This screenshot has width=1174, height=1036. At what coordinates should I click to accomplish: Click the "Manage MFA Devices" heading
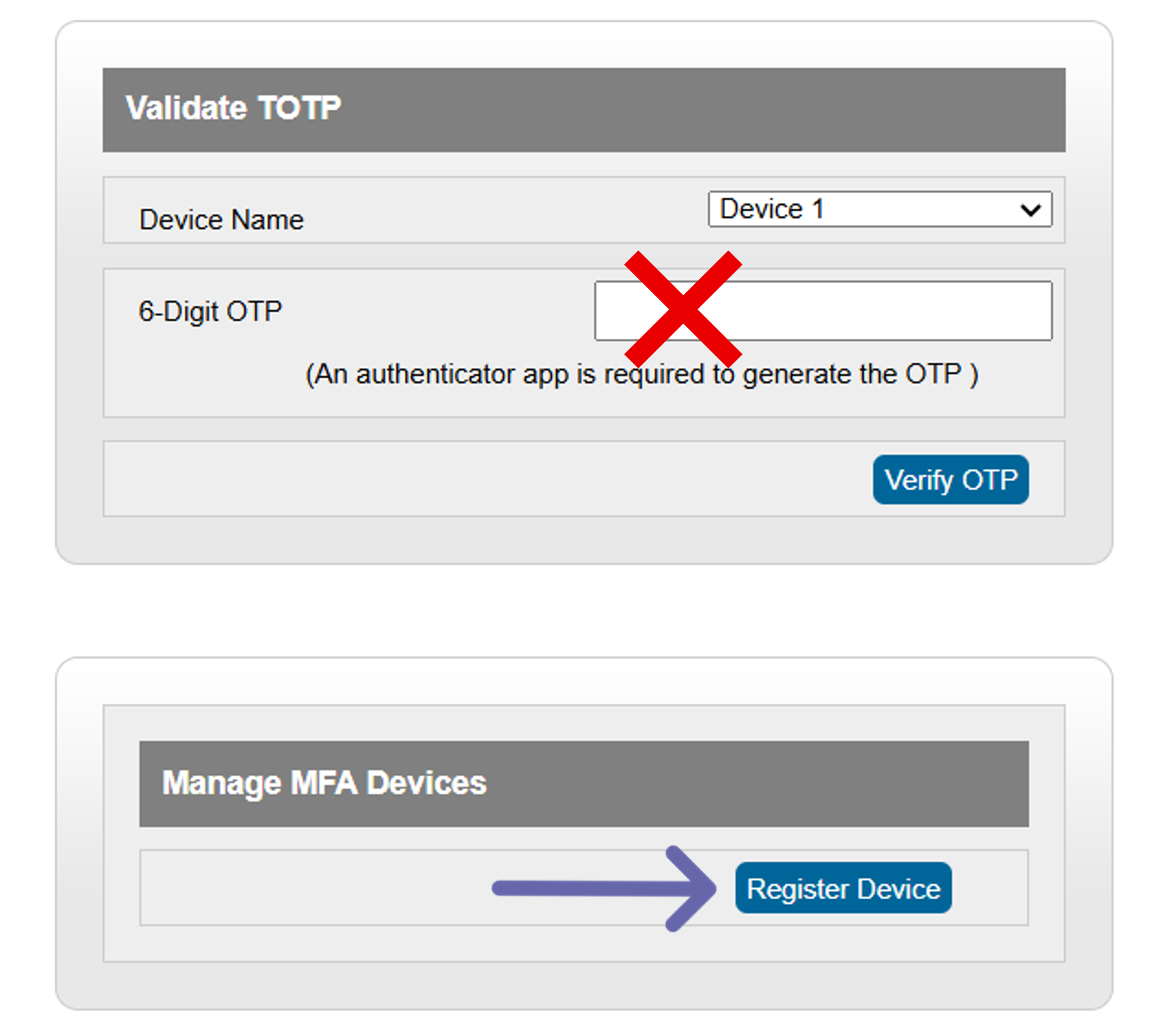coord(324,783)
